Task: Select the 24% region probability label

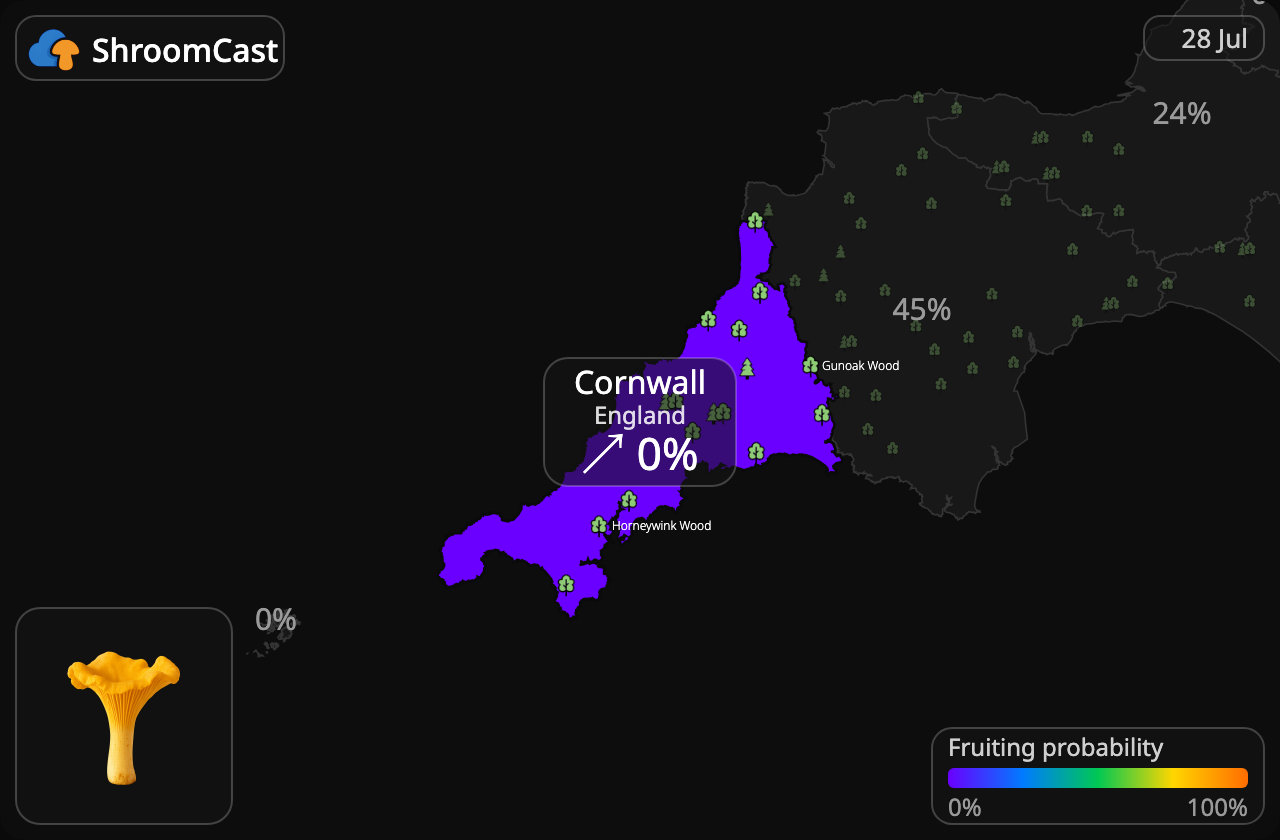Action: [x=1181, y=114]
